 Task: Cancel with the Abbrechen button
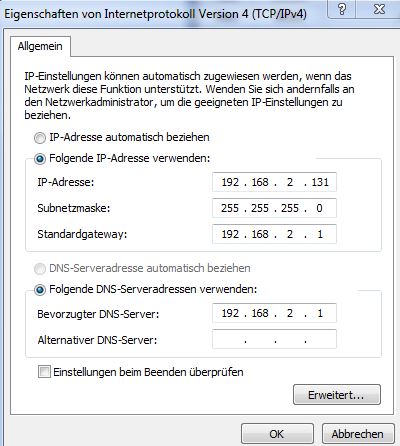358,434
